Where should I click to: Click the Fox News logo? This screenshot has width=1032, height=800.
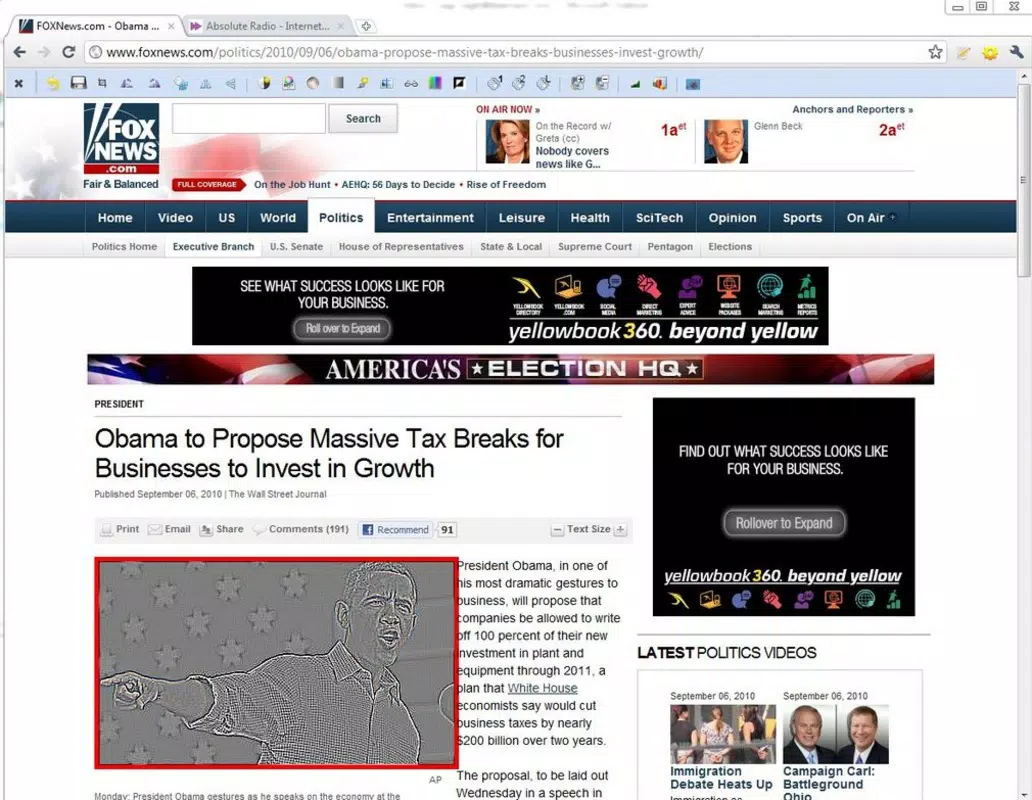[x=122, y=139]
